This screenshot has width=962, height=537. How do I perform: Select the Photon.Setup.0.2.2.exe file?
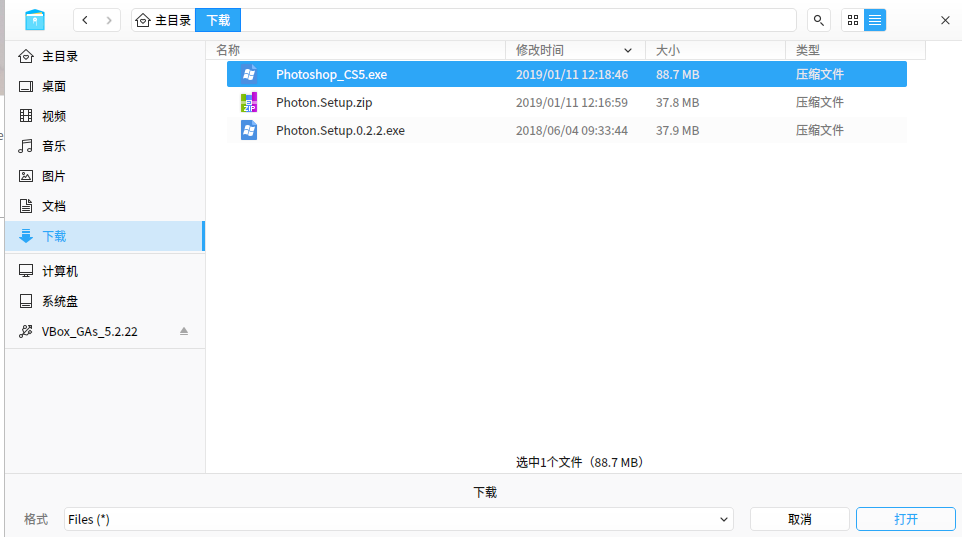(567, 130)
